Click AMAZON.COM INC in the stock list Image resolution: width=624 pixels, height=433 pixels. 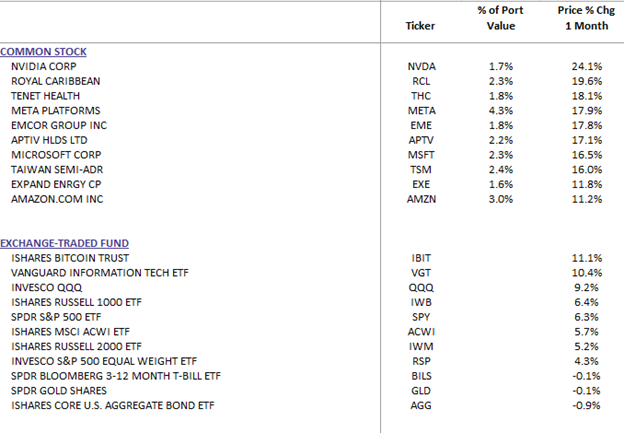pos(57,199)
